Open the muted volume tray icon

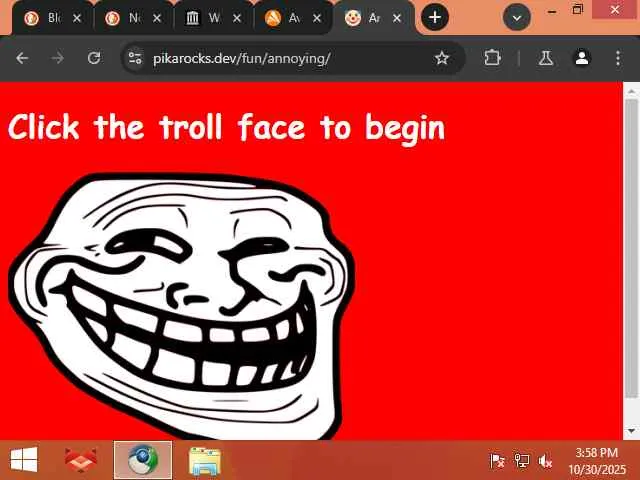545,461
